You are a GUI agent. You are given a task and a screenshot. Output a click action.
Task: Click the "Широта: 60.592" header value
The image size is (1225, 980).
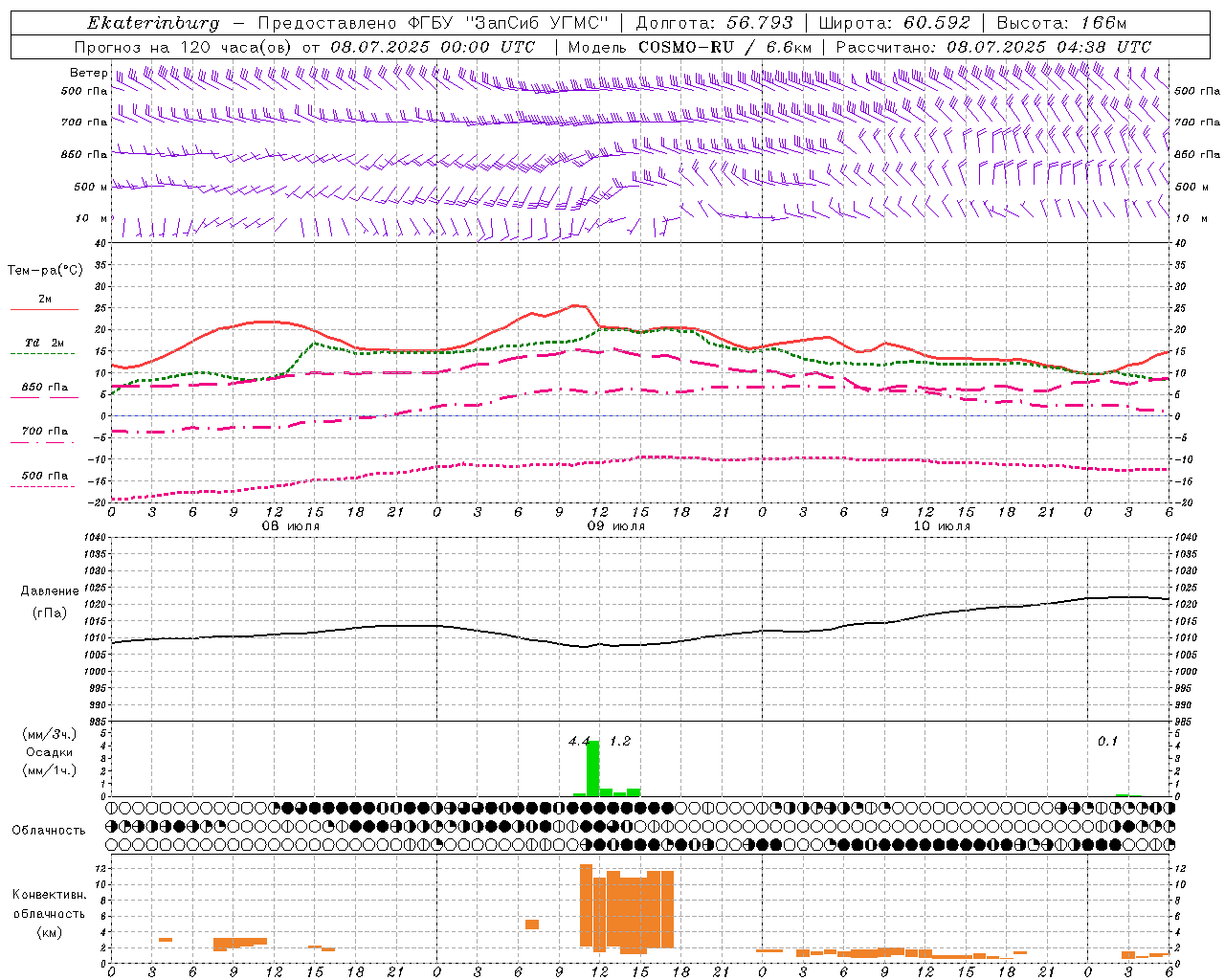point(895,23)
